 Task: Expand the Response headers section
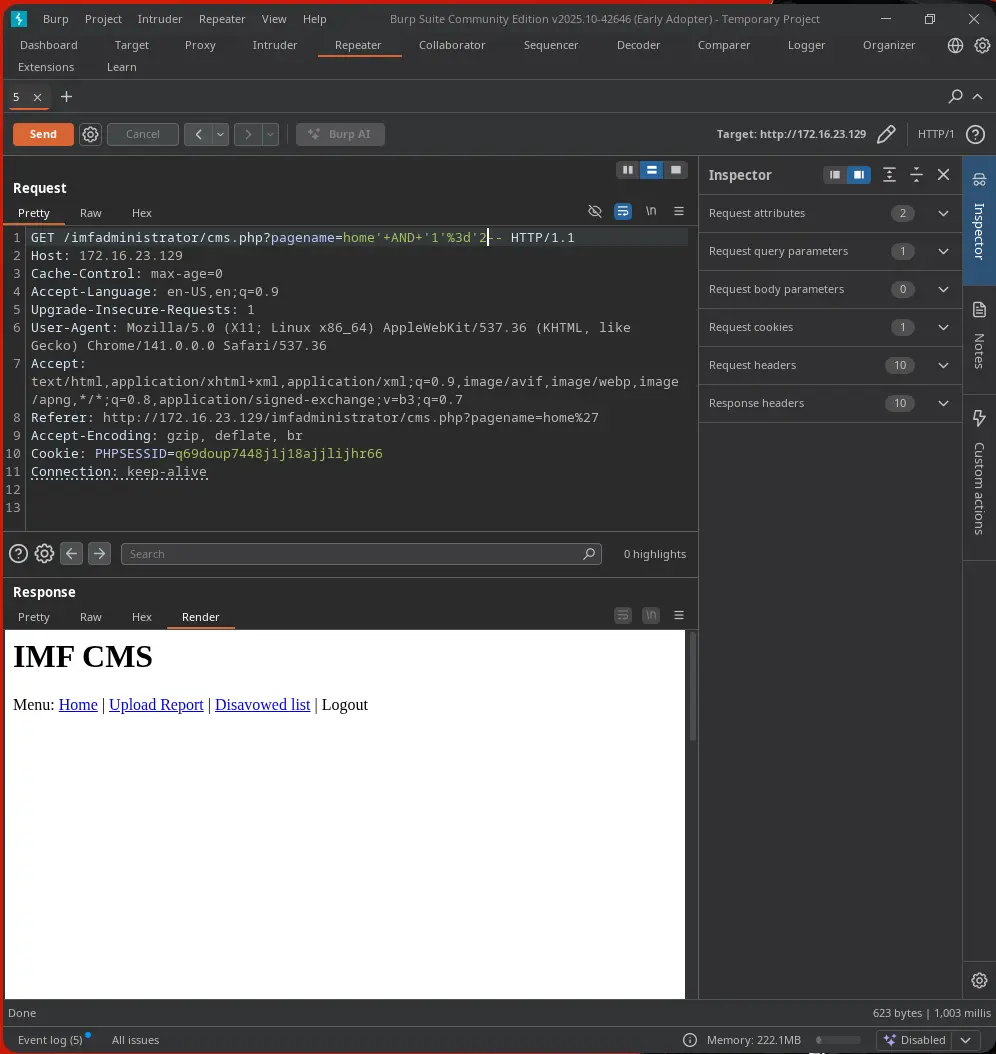[943, 403]
